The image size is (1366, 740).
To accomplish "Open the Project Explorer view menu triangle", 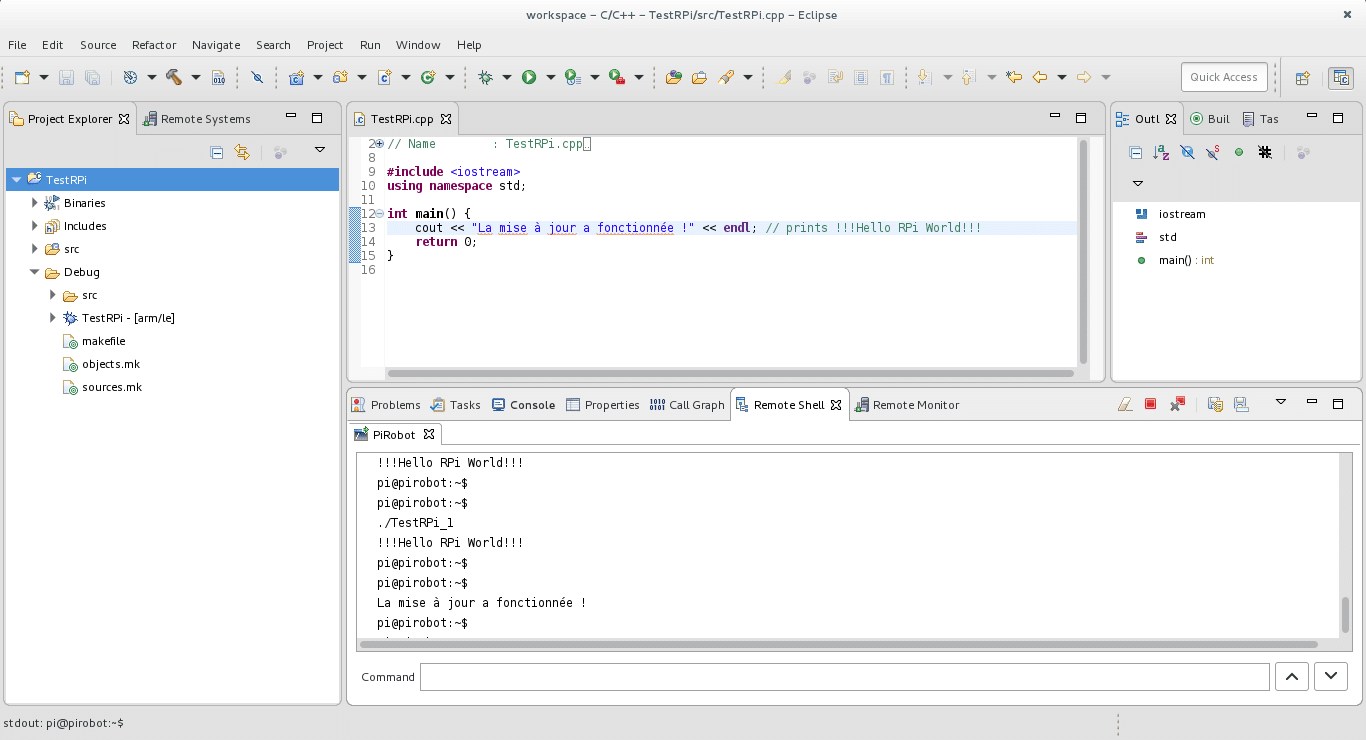I will 320,150.
